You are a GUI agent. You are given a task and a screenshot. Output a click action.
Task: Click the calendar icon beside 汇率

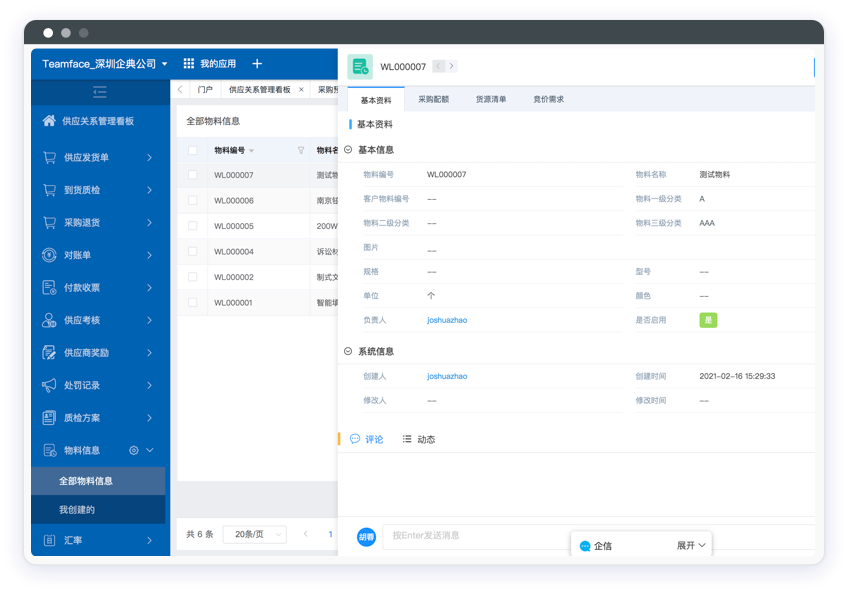[x=49, y=540]
